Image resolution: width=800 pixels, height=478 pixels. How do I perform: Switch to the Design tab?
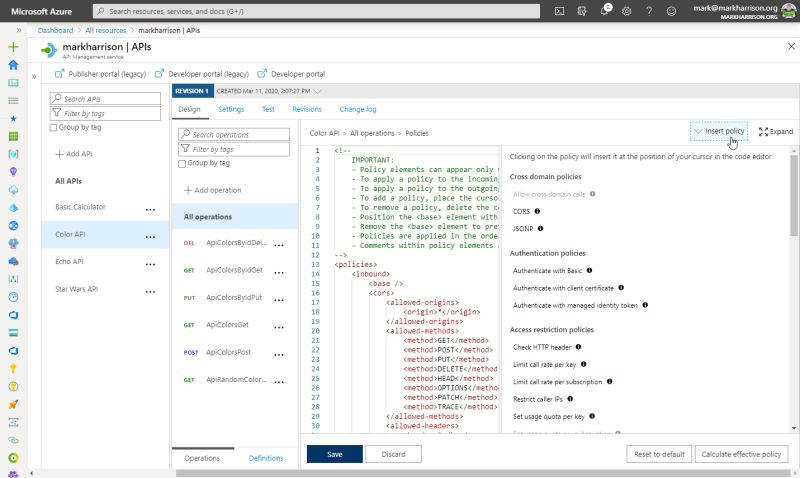(x=189, y=109)
